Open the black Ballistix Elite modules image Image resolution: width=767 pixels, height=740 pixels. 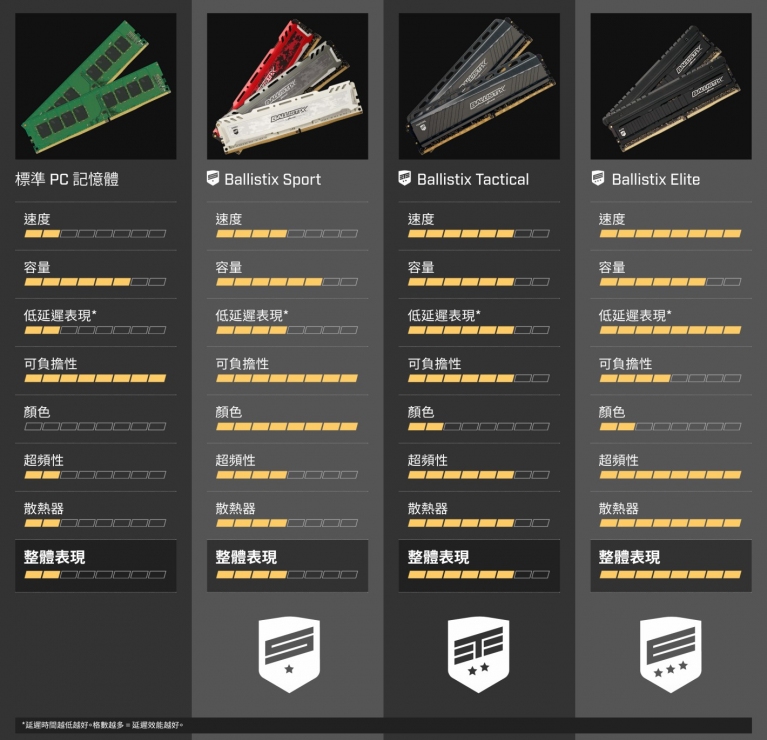pos(671,86)
